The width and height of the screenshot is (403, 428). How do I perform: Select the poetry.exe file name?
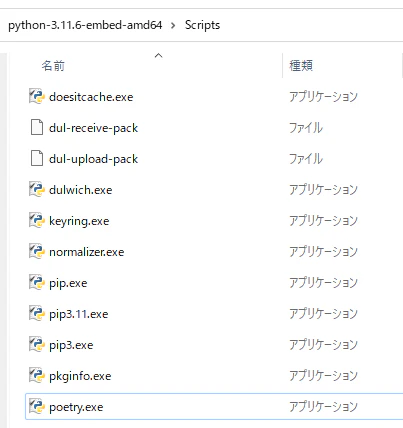click(x=76, y=407)
